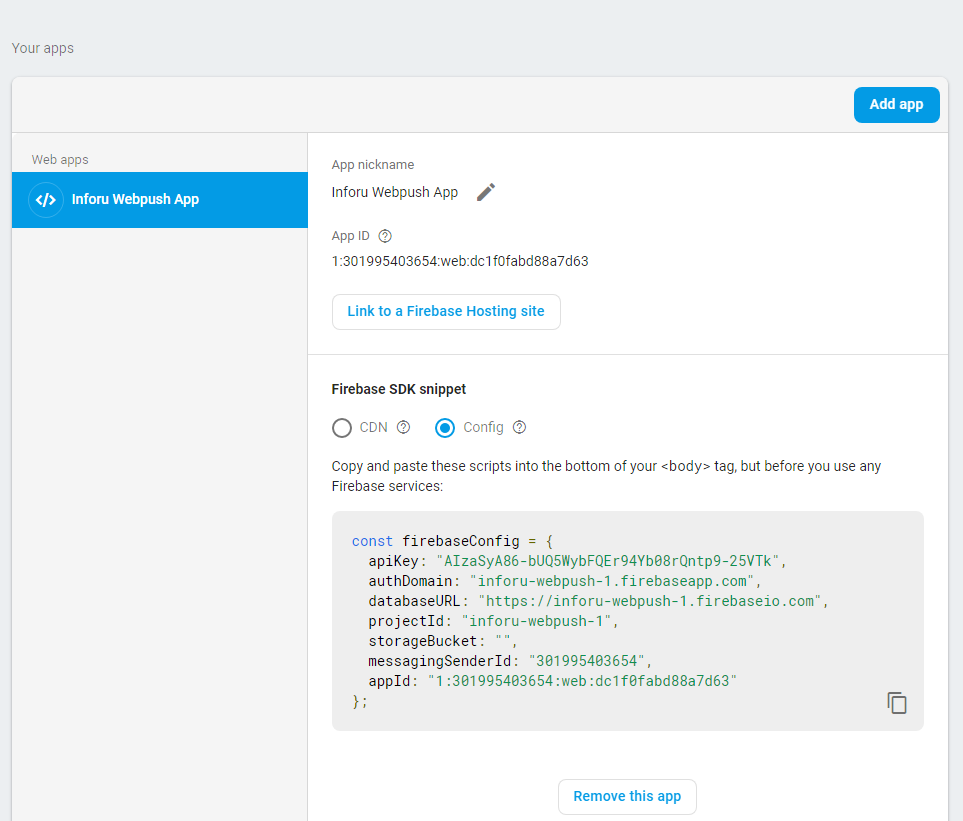Click the Your apps heading
The image size is (963, 821).
tap(42, 48)
